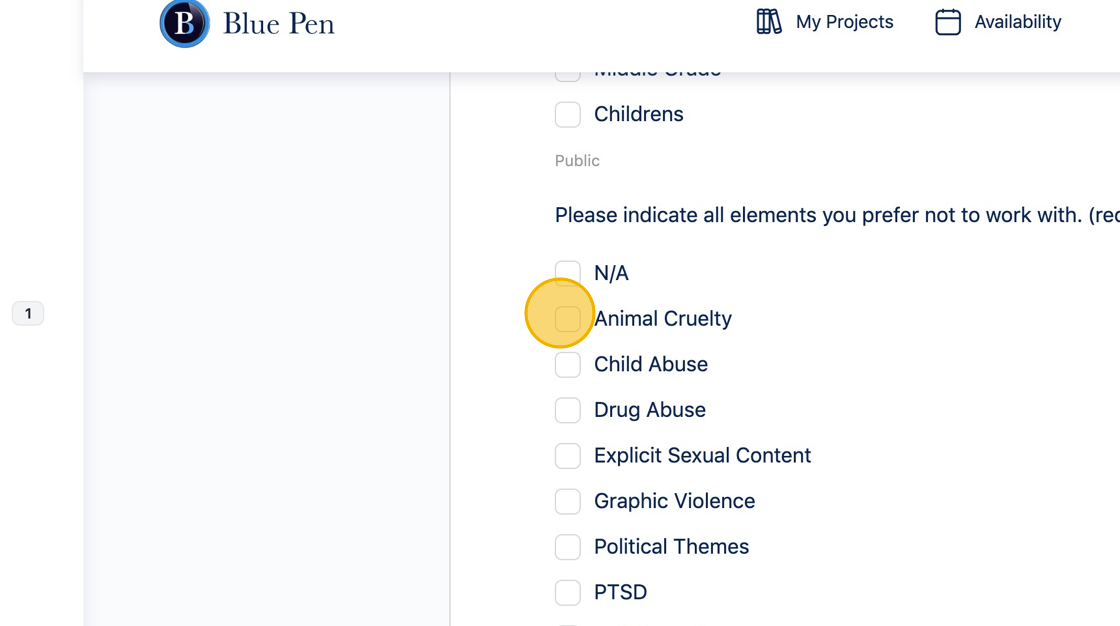Click the calendar icon beside Availability
This screenshot has height=626, width=1120.
click(947, 22)
